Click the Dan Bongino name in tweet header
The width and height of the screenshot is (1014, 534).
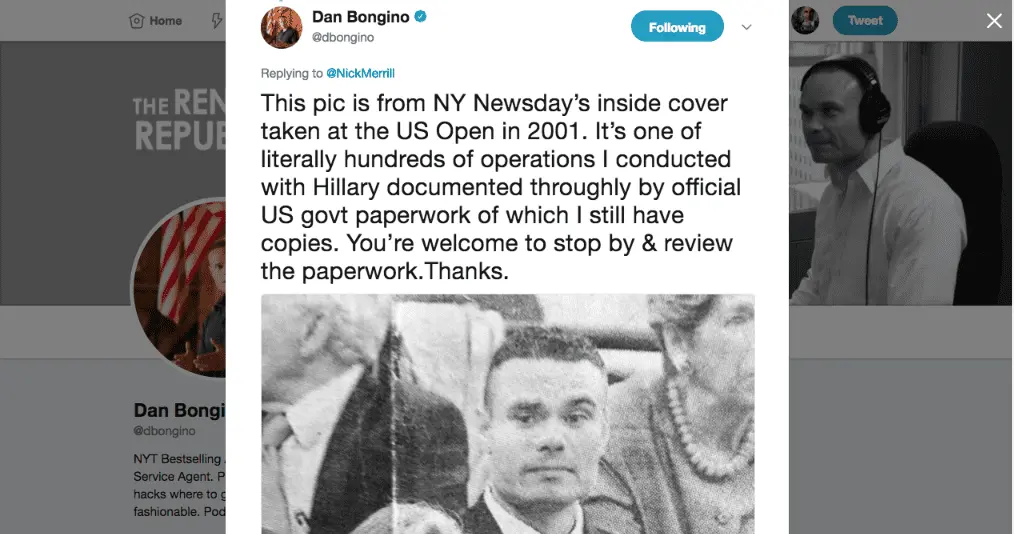[360, 17]
